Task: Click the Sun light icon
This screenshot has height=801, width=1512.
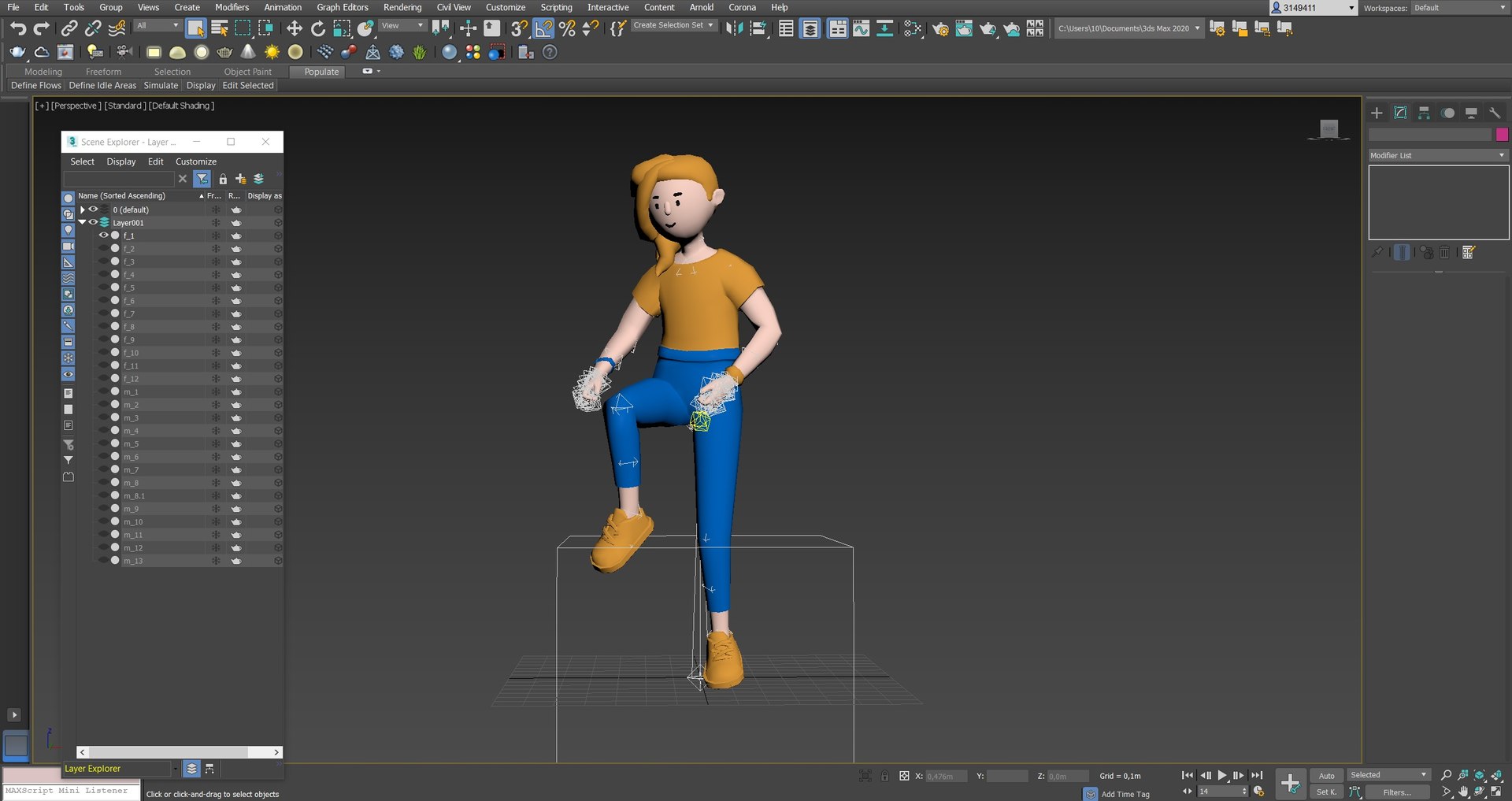Action: point(272,52)
